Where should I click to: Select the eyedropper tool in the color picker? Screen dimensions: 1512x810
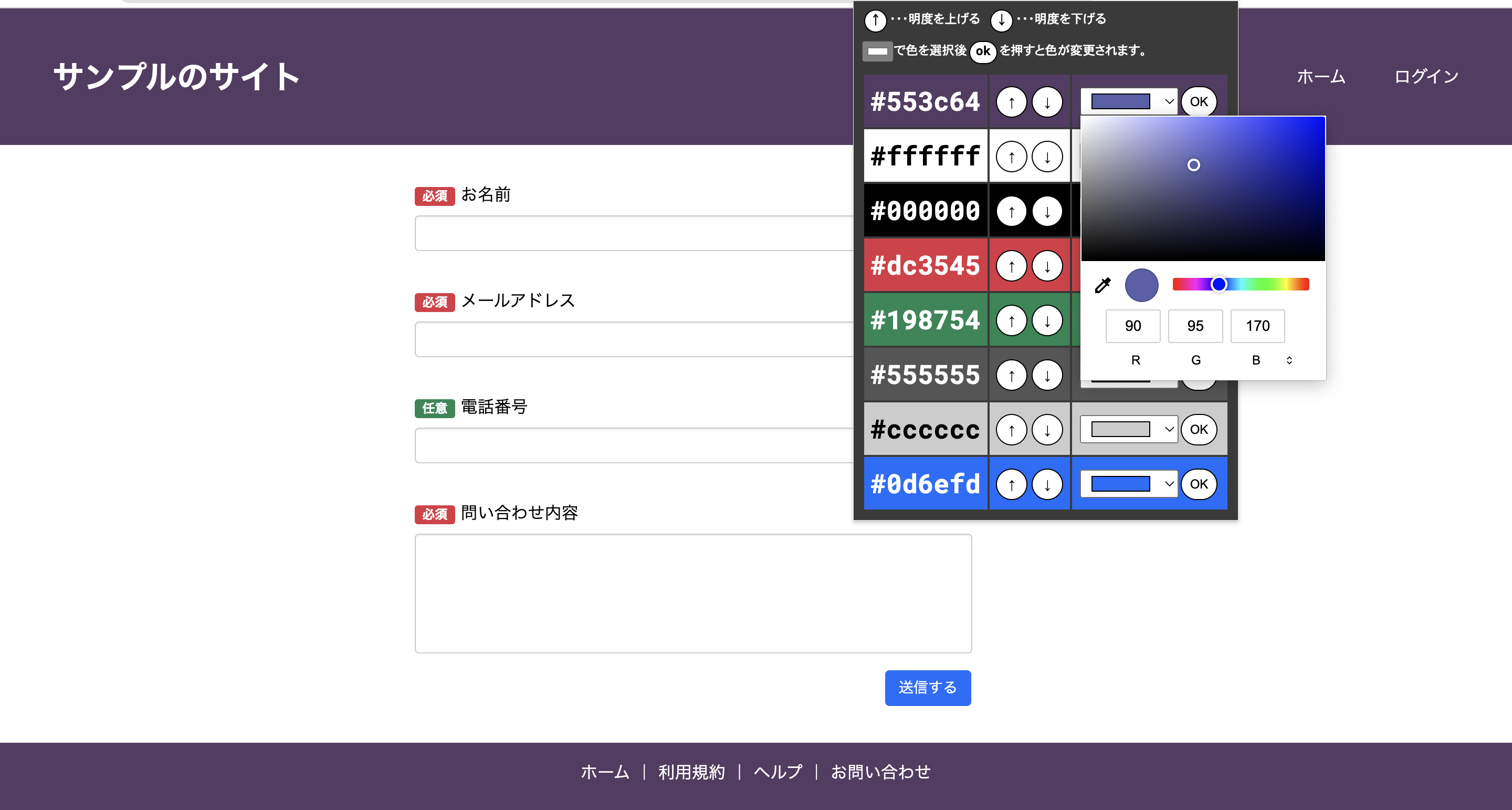1102,284
